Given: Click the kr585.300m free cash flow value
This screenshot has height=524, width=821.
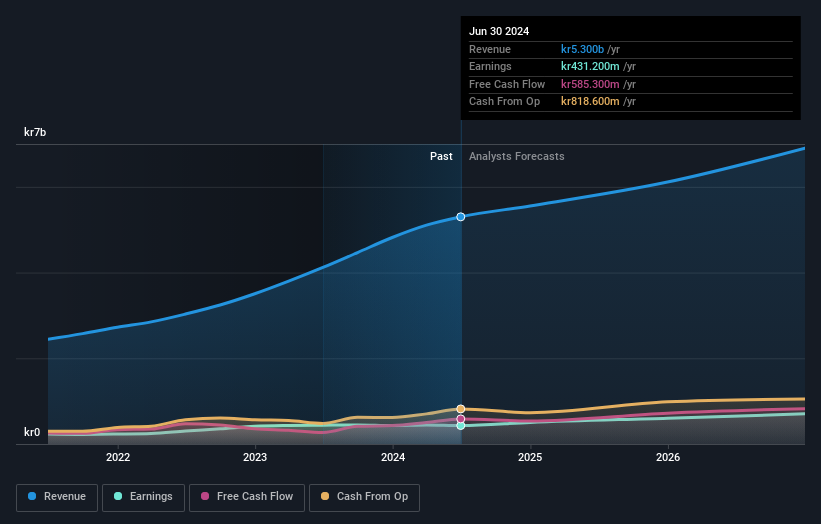Looking at the screenshot, I should (590, 84).
